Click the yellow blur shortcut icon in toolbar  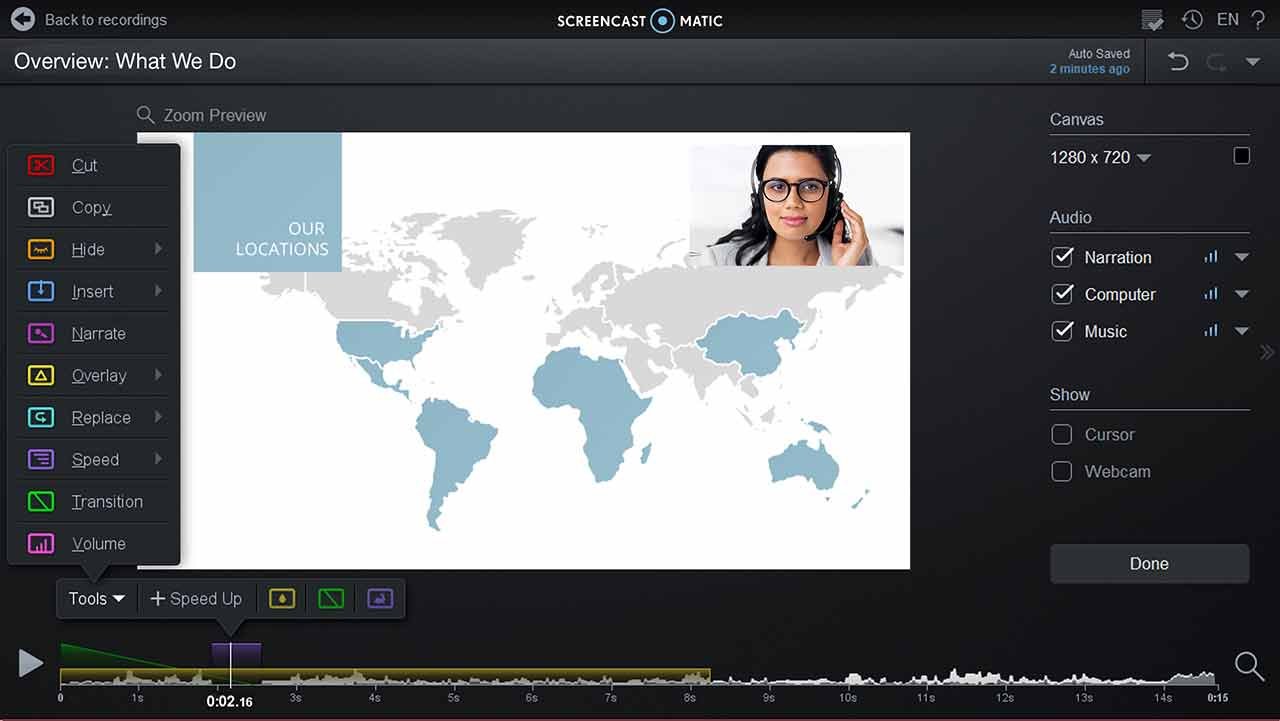click(282, 598)
